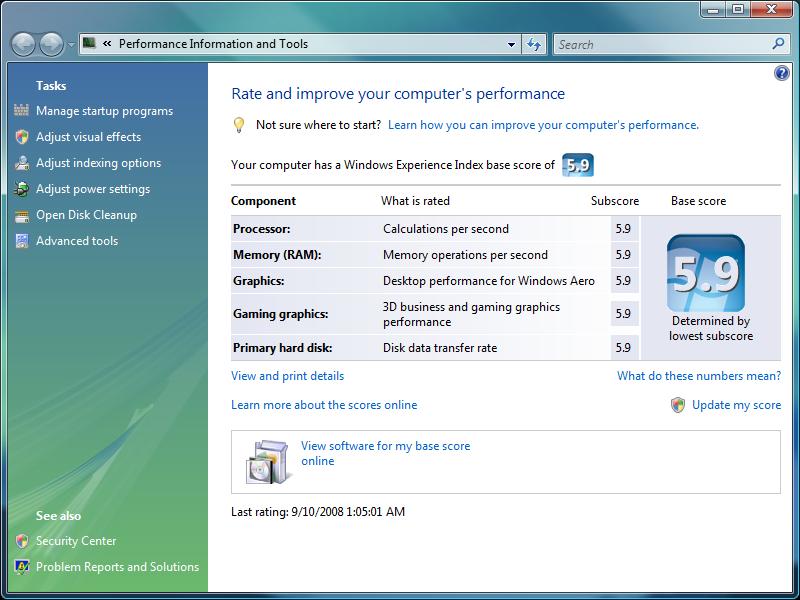The image size is (800, 600).
Task: Open Adjust indexing options
Action: pos(98,163)
